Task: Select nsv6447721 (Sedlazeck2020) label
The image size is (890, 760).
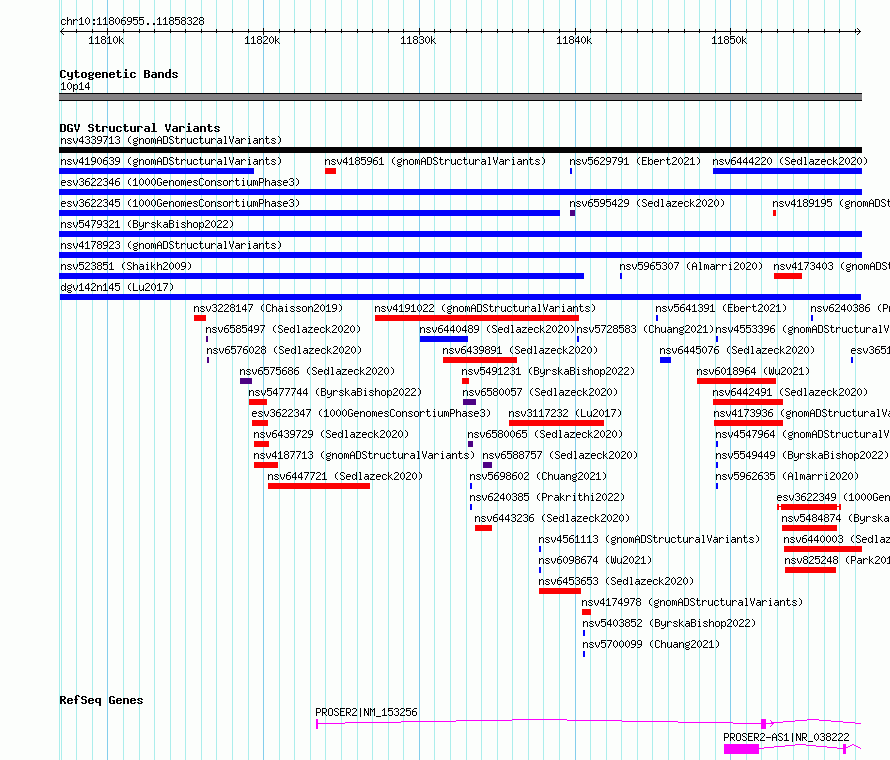Action: 345,476
